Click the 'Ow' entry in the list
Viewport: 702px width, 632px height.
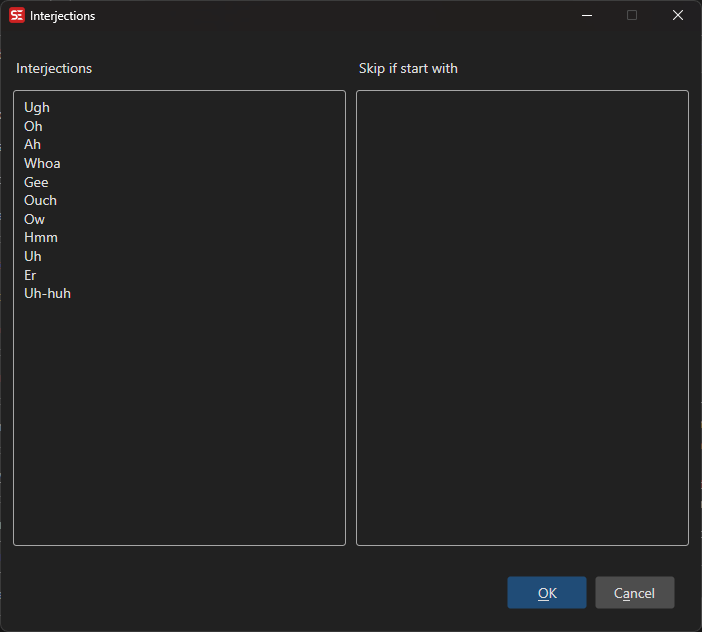pyautogui.click(x=35, y=220)
